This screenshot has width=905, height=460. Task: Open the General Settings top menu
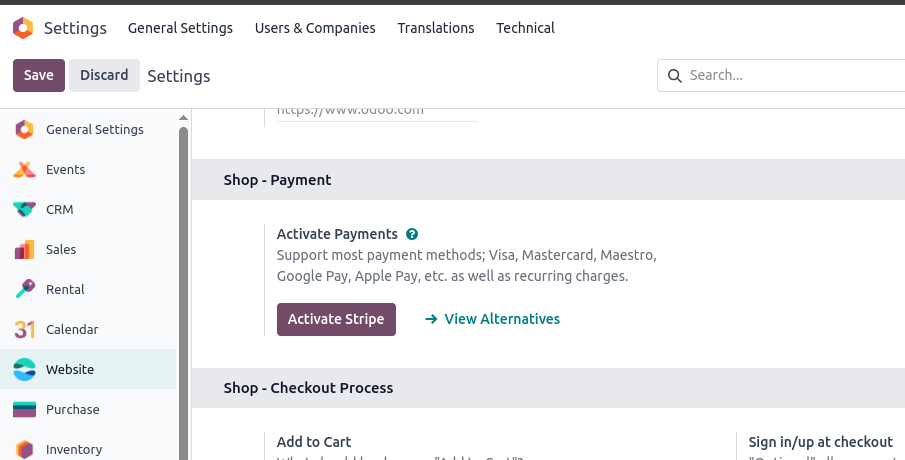pos(180,28)
